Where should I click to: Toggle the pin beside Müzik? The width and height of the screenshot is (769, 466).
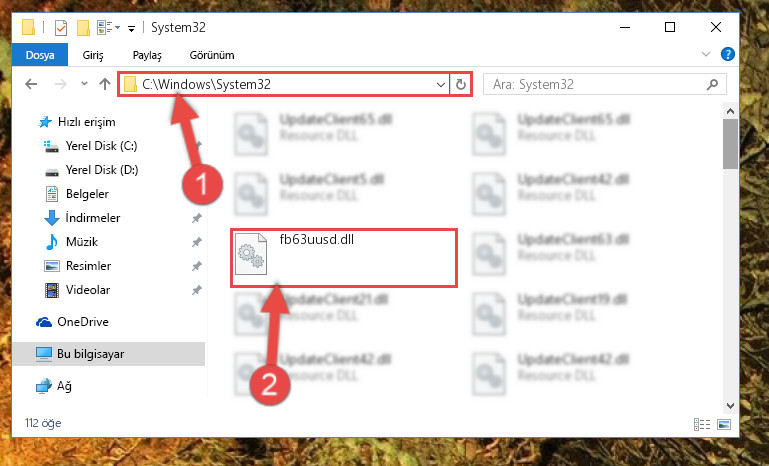(197, 242)
